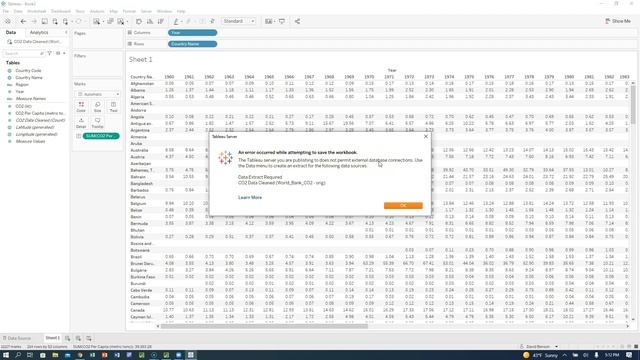Open the File menu
This screenshot has width=640, height=360.
[x=6, y=11]
